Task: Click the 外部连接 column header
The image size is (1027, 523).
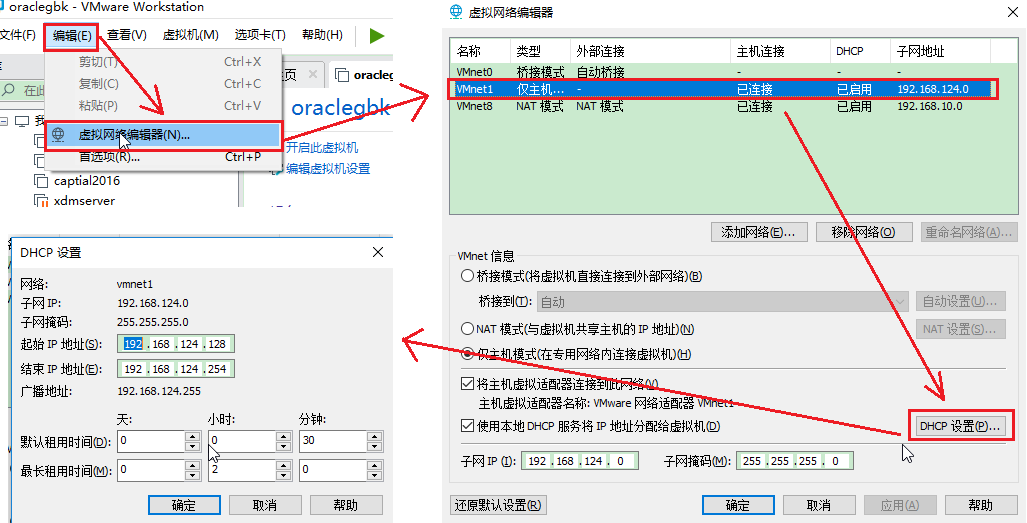Action: click(650, 51)
